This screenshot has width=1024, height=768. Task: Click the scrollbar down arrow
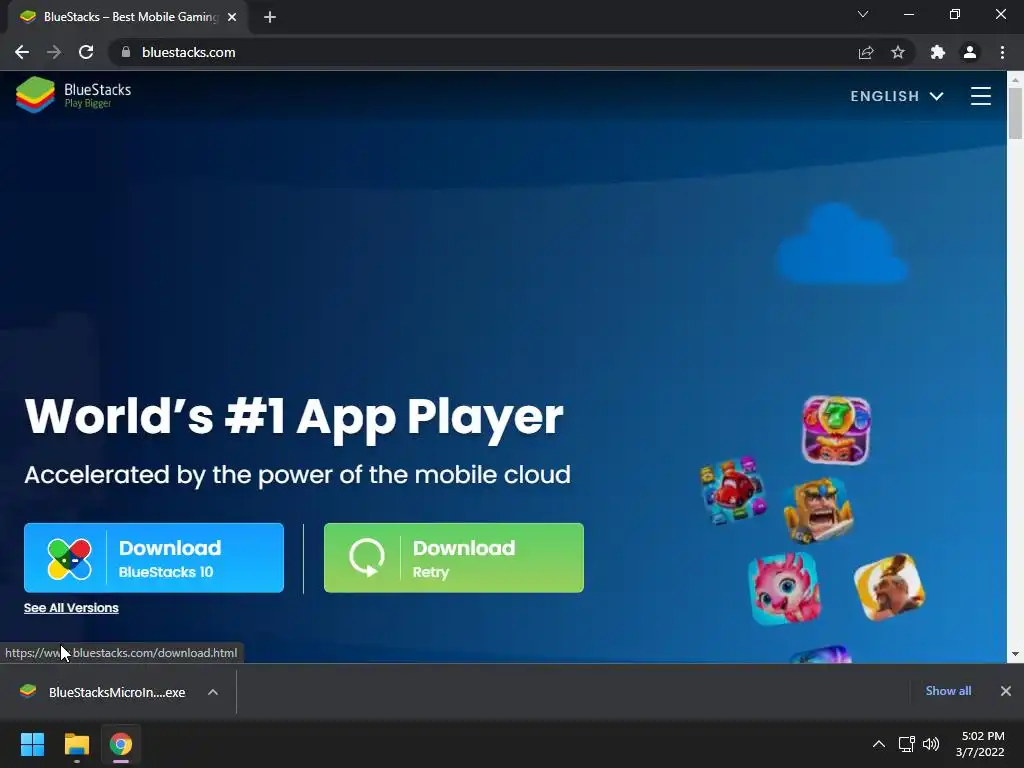click(x=1015, y=654)
